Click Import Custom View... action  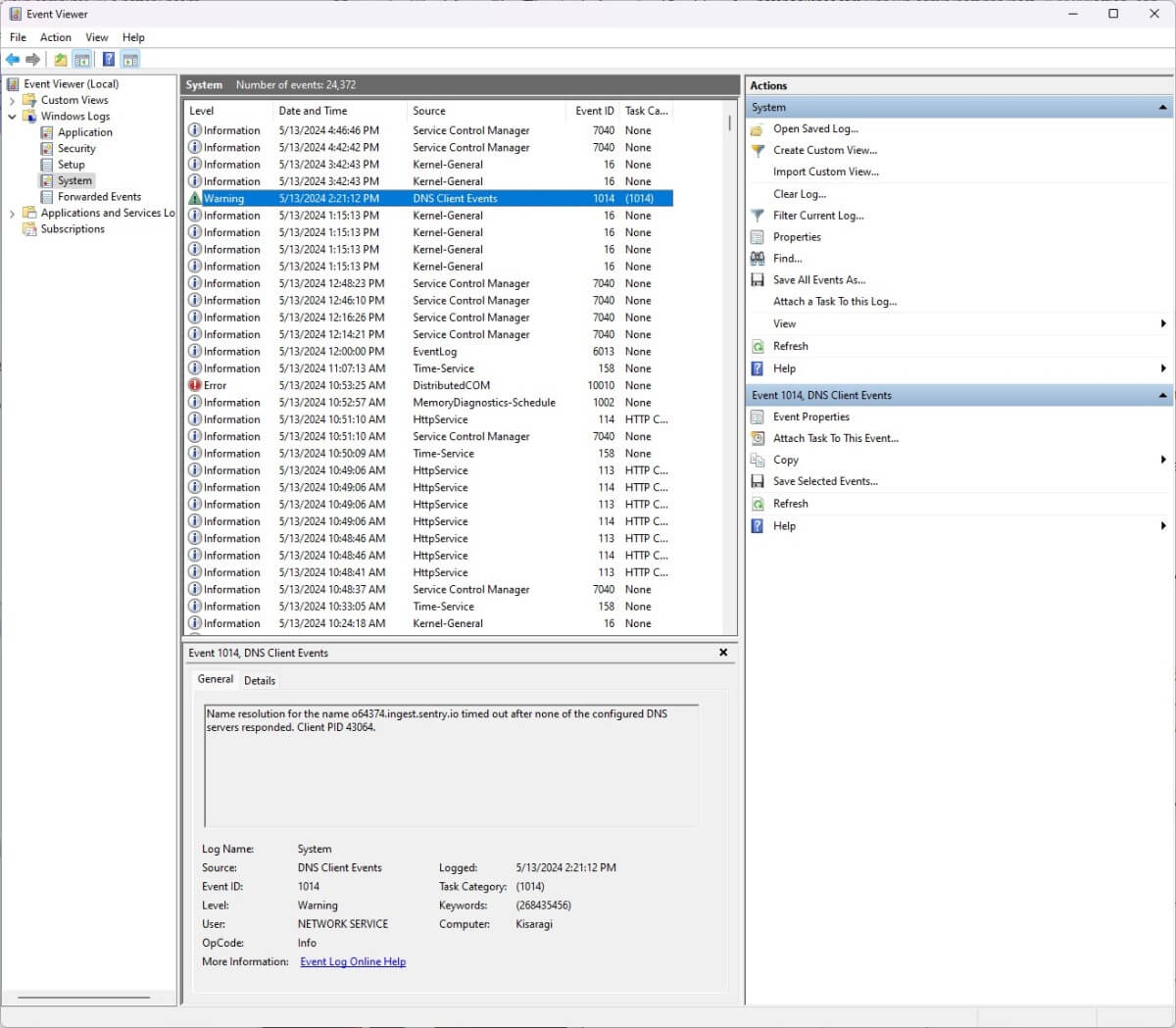click(826, 172)
